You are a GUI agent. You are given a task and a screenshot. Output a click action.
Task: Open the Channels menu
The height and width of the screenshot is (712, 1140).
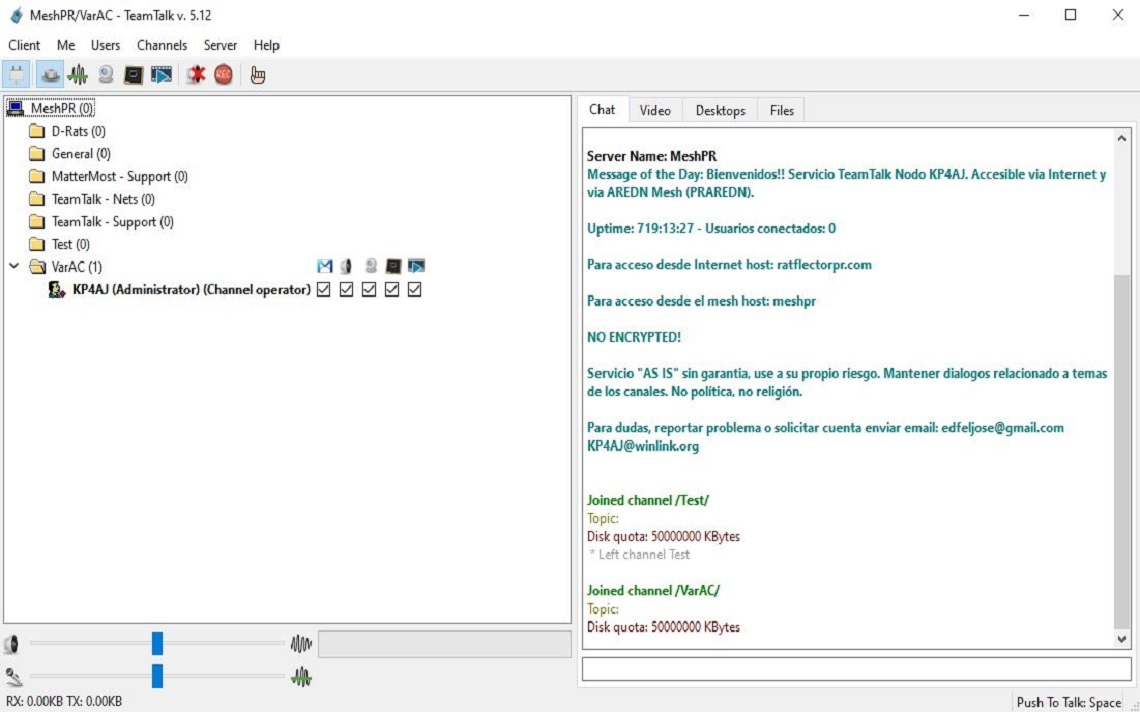coord(161,45)
